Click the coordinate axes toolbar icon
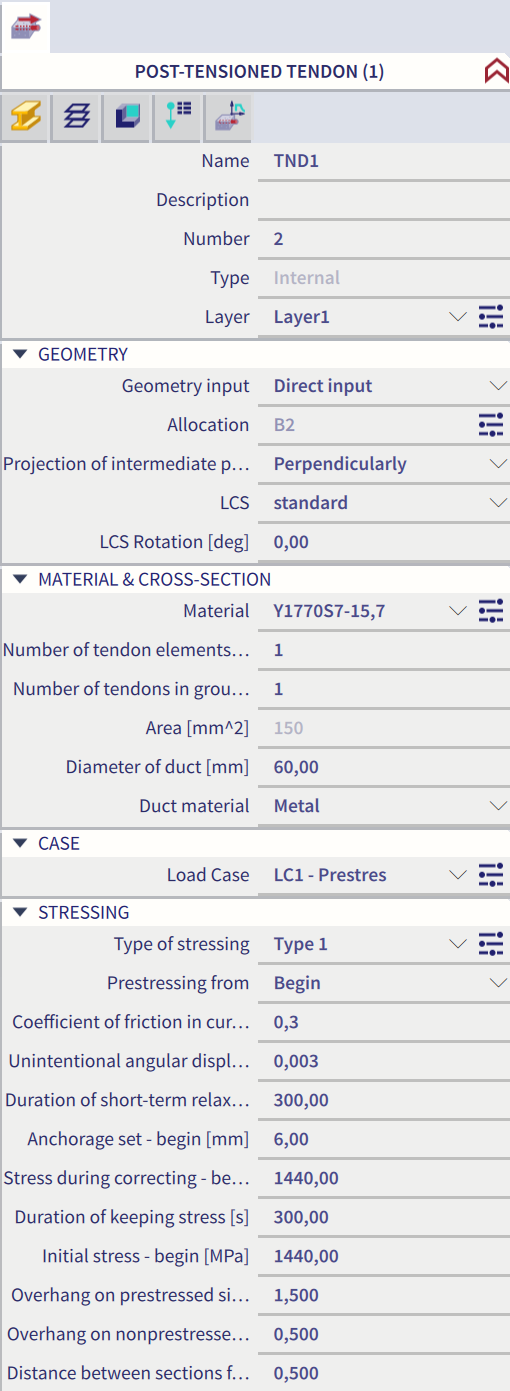The width and height of the screenshot is (510, 1391). [x=229, y=118]
